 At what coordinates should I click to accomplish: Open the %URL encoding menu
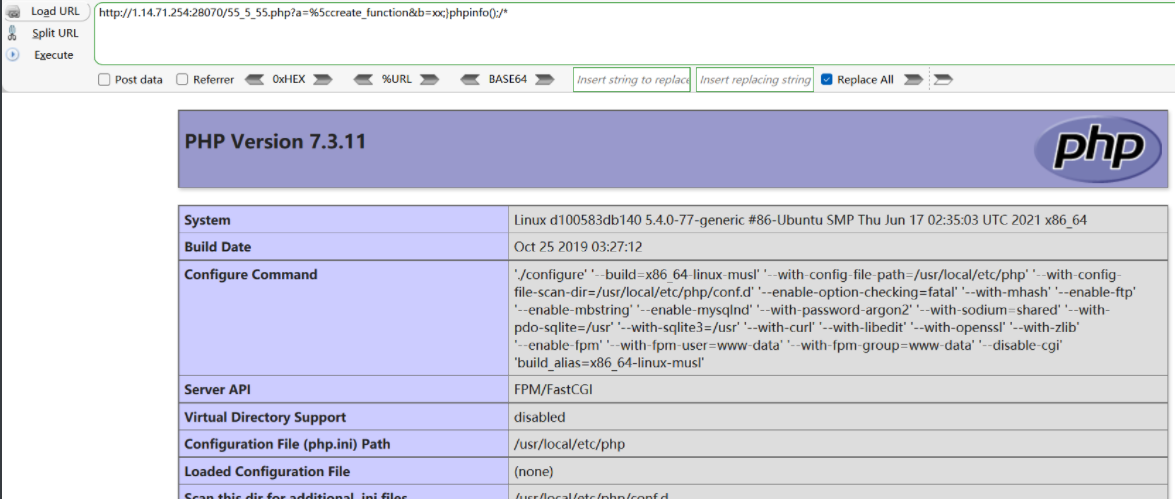(396, 79)
